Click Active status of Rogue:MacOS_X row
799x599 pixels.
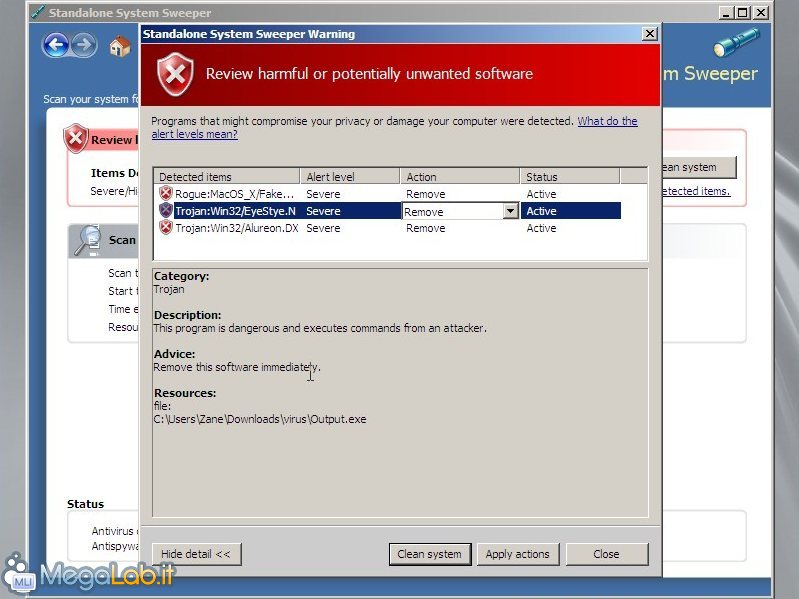(x=541, y=194)
